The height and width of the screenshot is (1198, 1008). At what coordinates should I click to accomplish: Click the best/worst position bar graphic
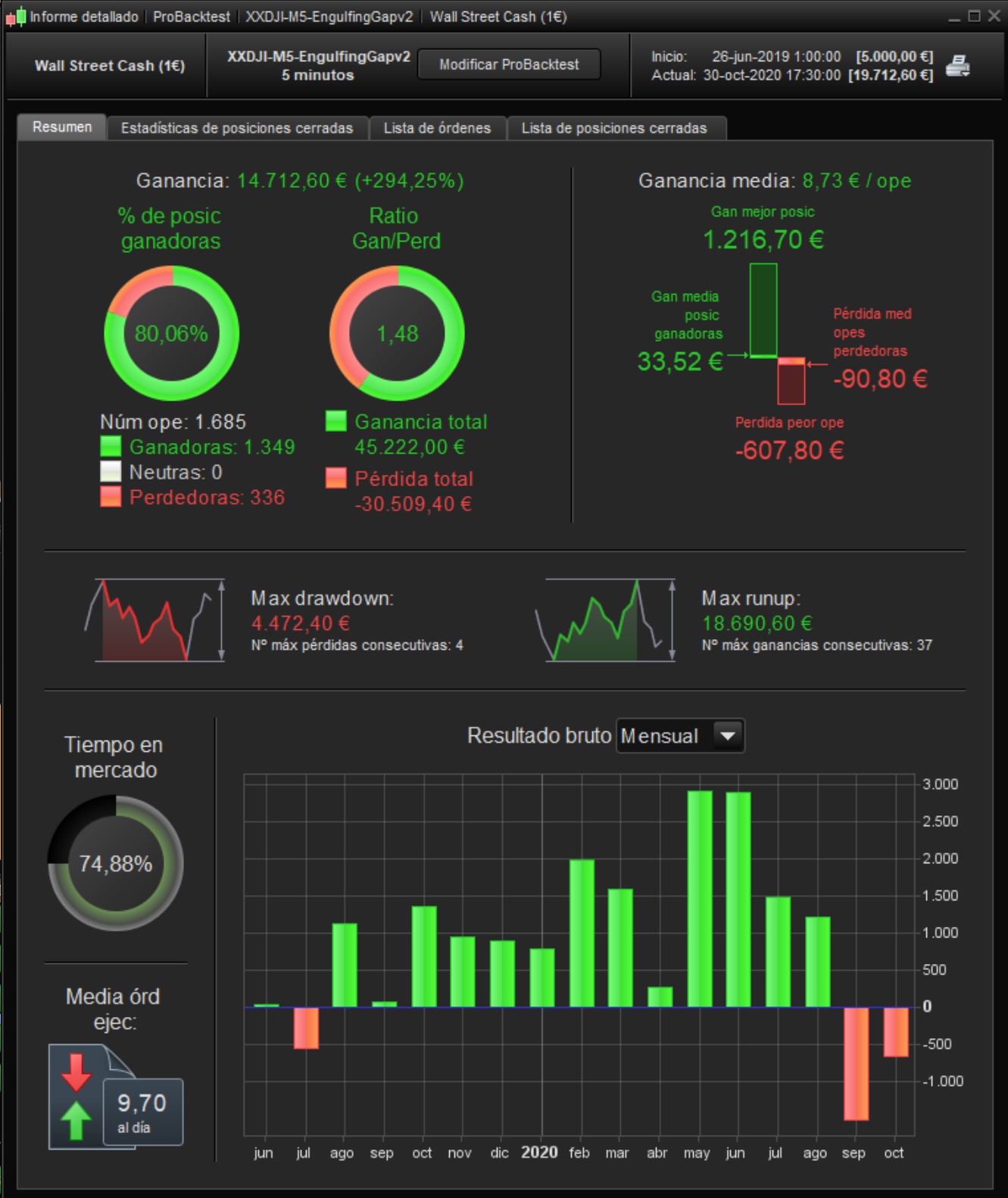[778, 334]
